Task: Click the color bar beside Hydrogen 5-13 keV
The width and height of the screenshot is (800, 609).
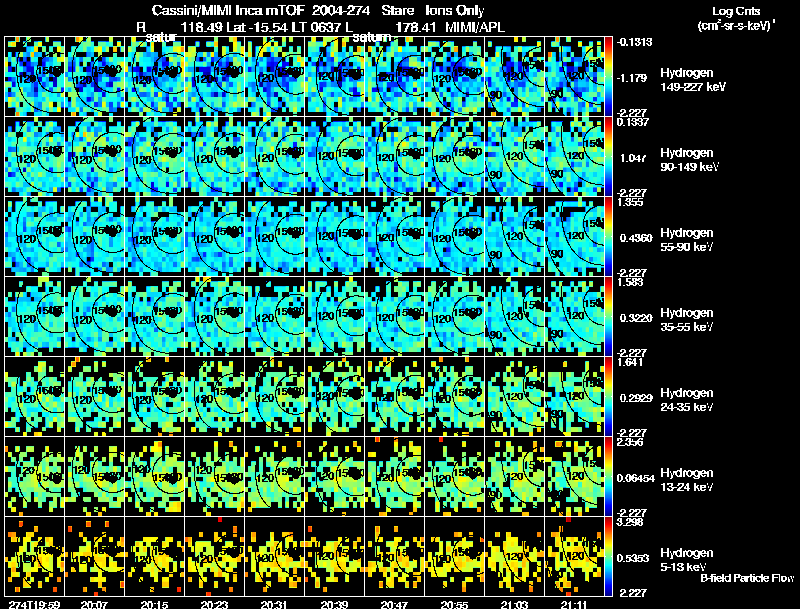Action: 608,557
